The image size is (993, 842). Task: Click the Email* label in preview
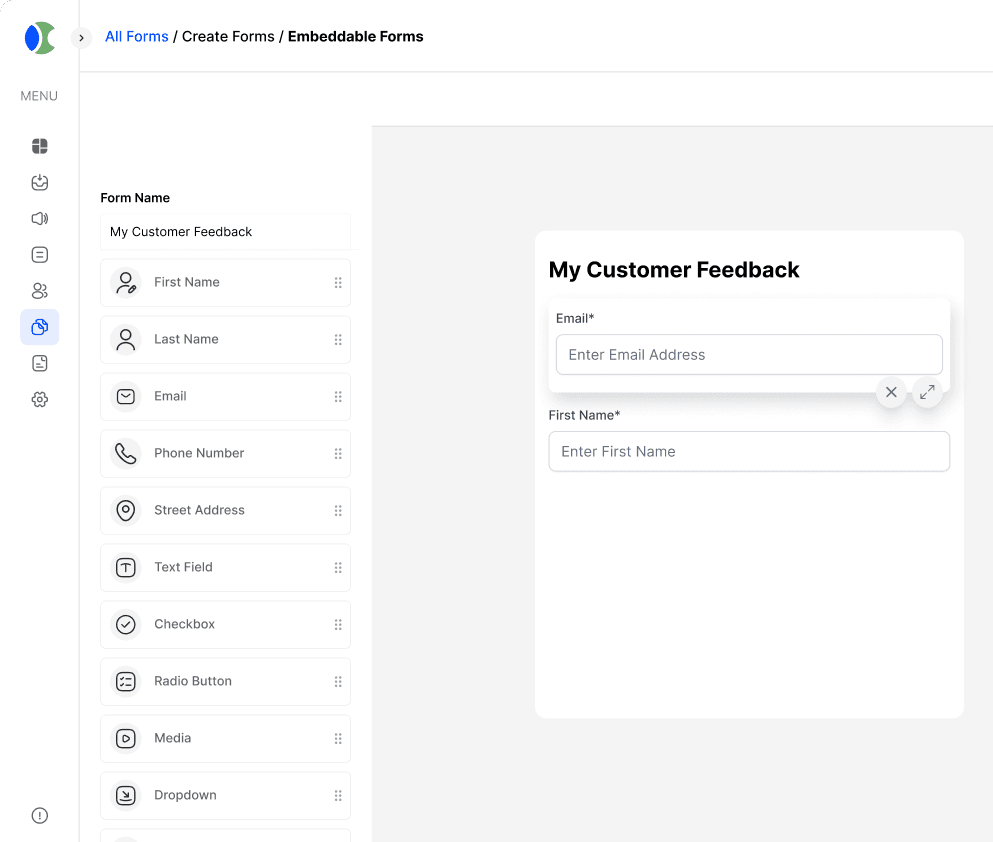point(575,318)
